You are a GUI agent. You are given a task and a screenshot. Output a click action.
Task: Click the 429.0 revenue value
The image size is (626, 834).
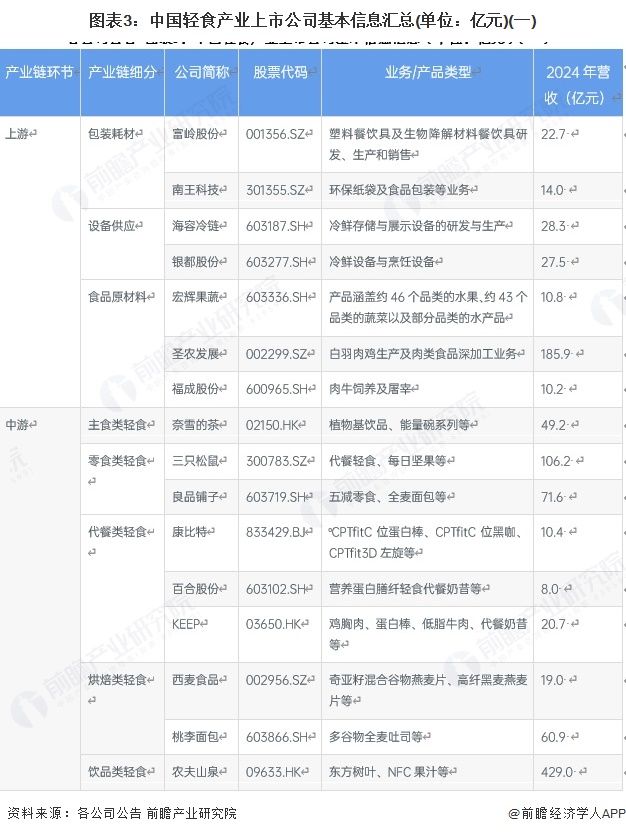coord(558,772)
